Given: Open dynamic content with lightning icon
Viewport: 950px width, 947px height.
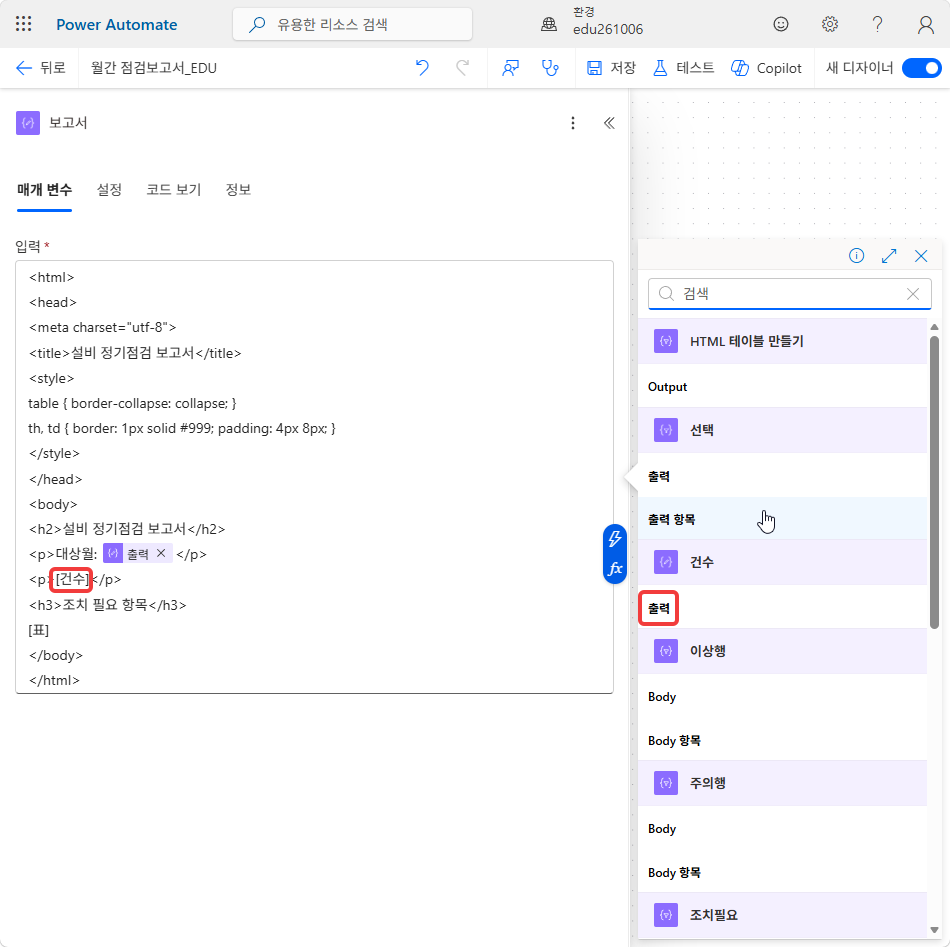Looking at the screenshot, I should [614, 539].
